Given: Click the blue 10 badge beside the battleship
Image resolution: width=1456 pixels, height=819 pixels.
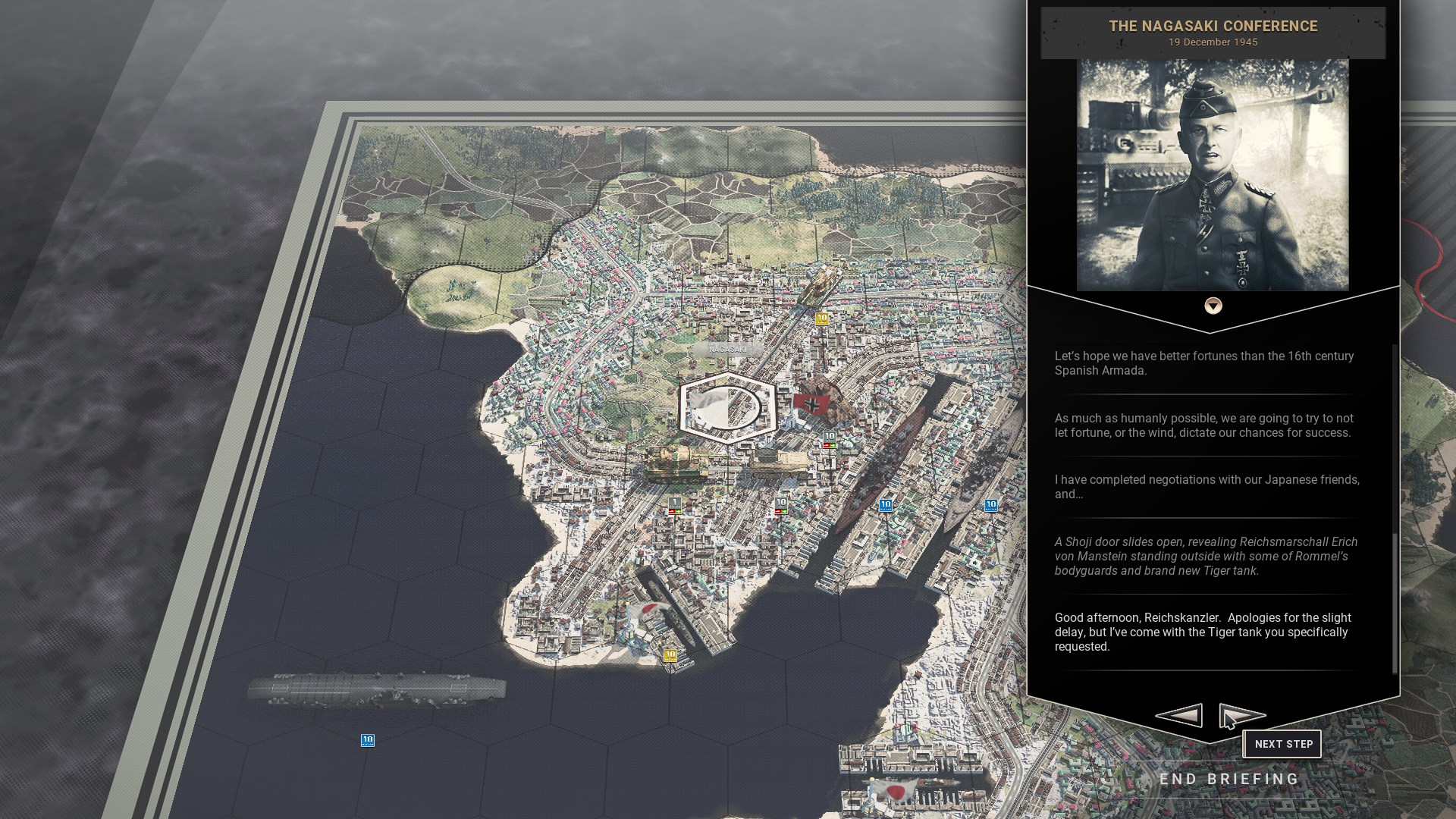Looking at the screenshot, I should [885, 505].
